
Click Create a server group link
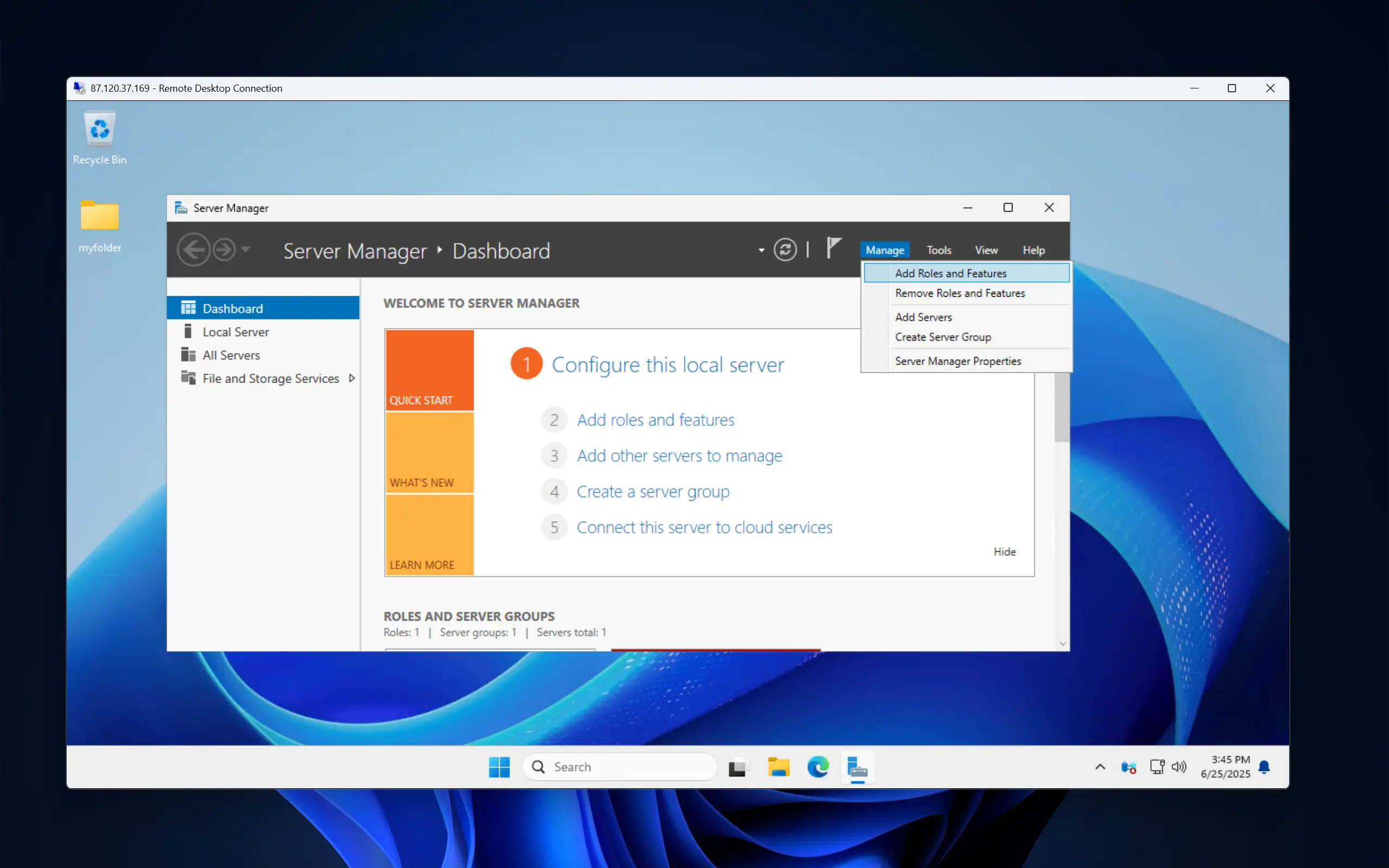(653, 492)
